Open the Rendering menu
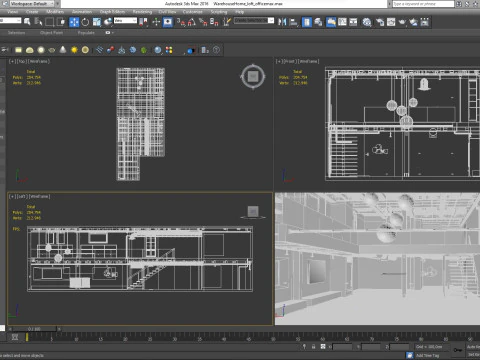Viewport: 480px width, 360px height. click(x=142, y=12)
